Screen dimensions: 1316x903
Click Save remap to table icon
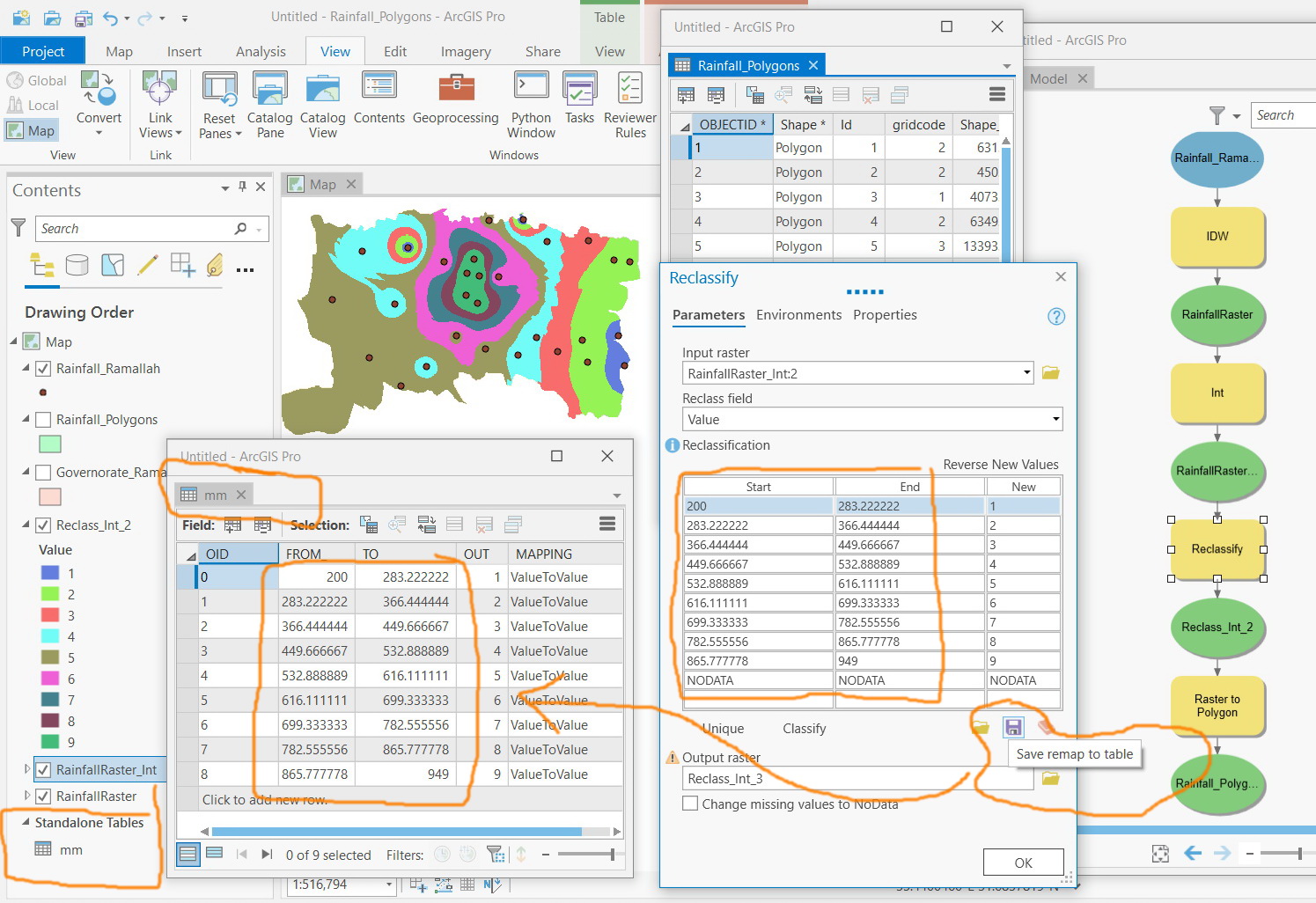pos(1013,727)
